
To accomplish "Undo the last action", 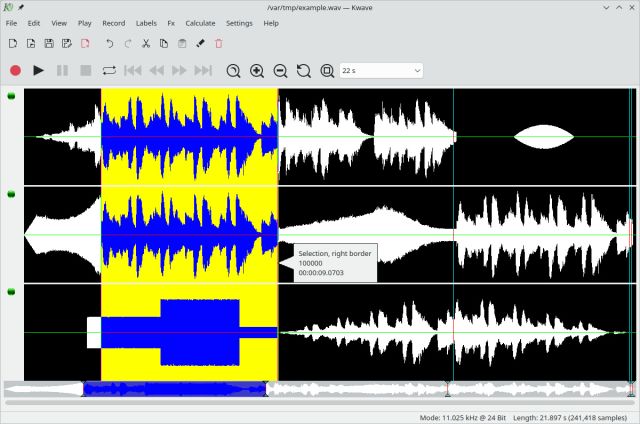I will (109, 43).
